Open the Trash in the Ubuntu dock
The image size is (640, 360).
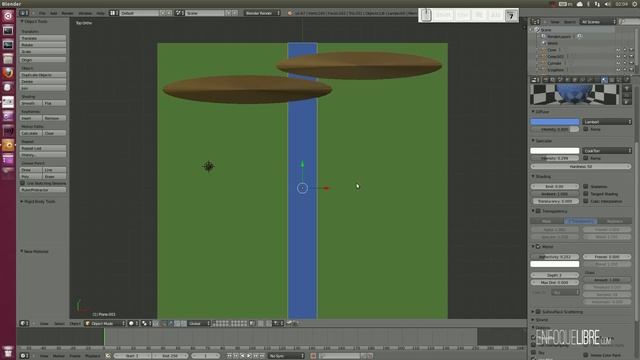[x=8, y=351]
